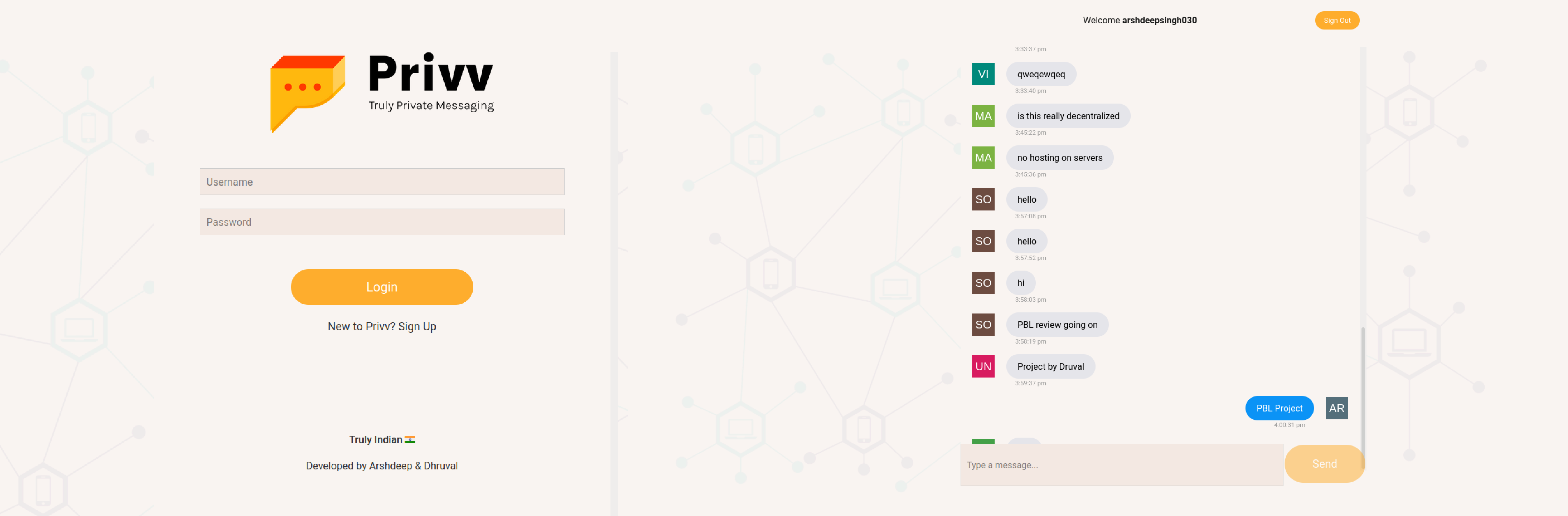The width and height of the screenshot is (1568, 516).
Task: Focus the Password input field
Action: pos(382,222)
